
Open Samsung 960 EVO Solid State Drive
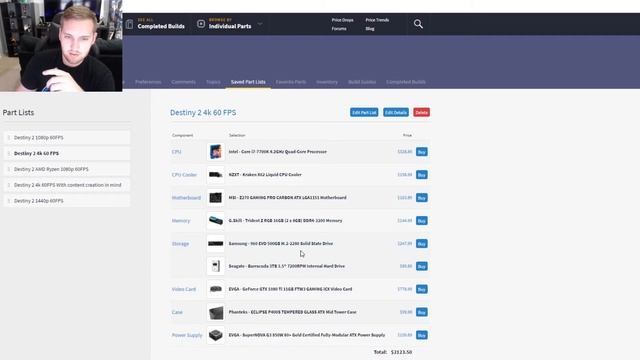(x=281, y=243)
